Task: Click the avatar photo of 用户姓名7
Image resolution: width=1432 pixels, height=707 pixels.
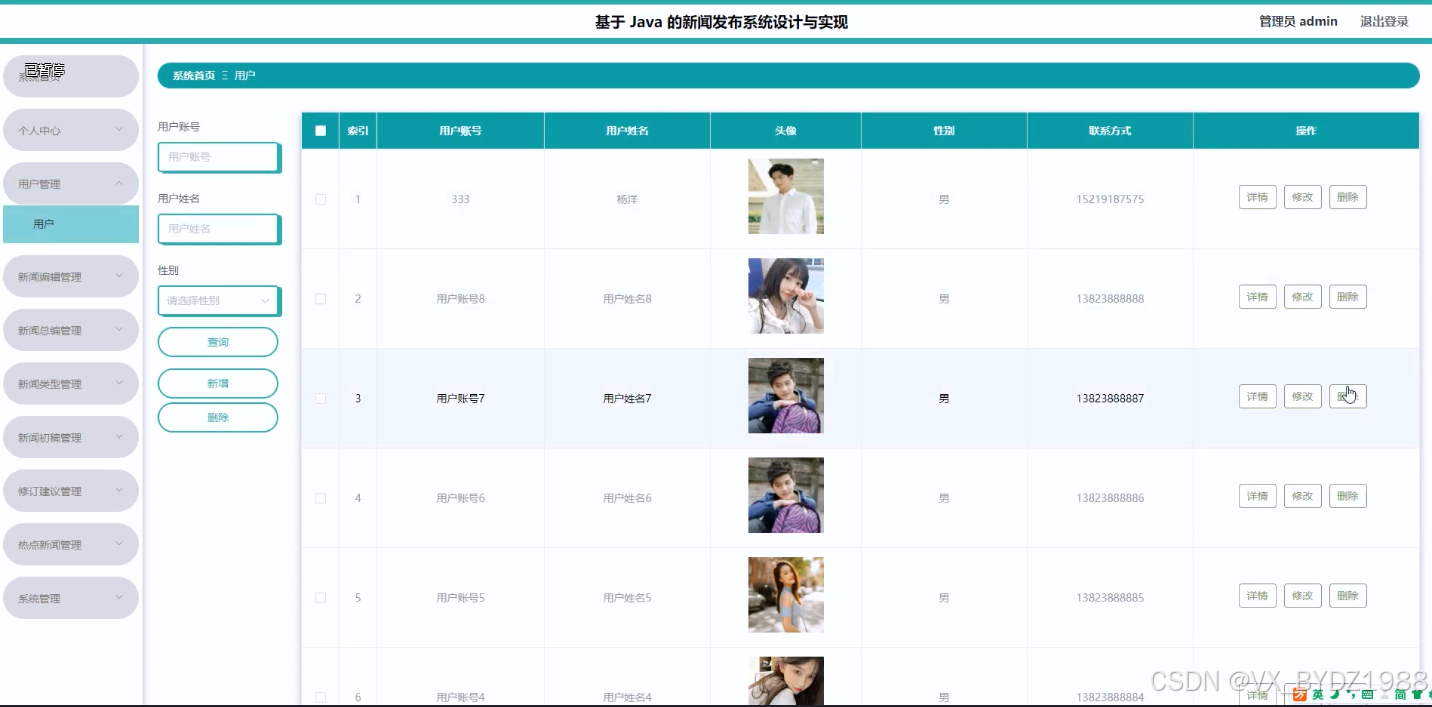Action: tap(786, 396)
